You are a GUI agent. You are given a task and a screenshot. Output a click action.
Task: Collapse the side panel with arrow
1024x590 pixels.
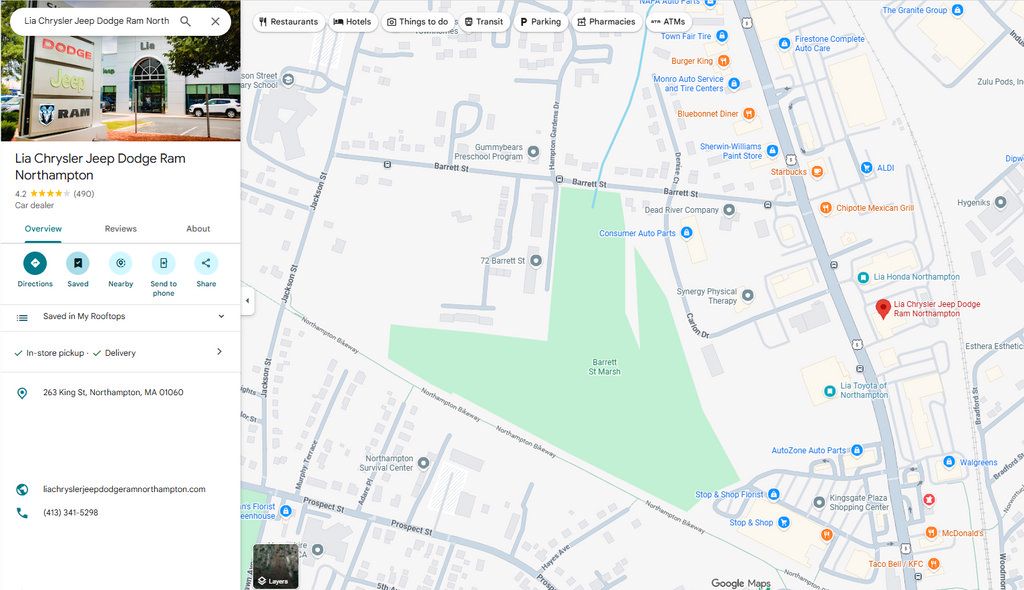tap(247, 301)
